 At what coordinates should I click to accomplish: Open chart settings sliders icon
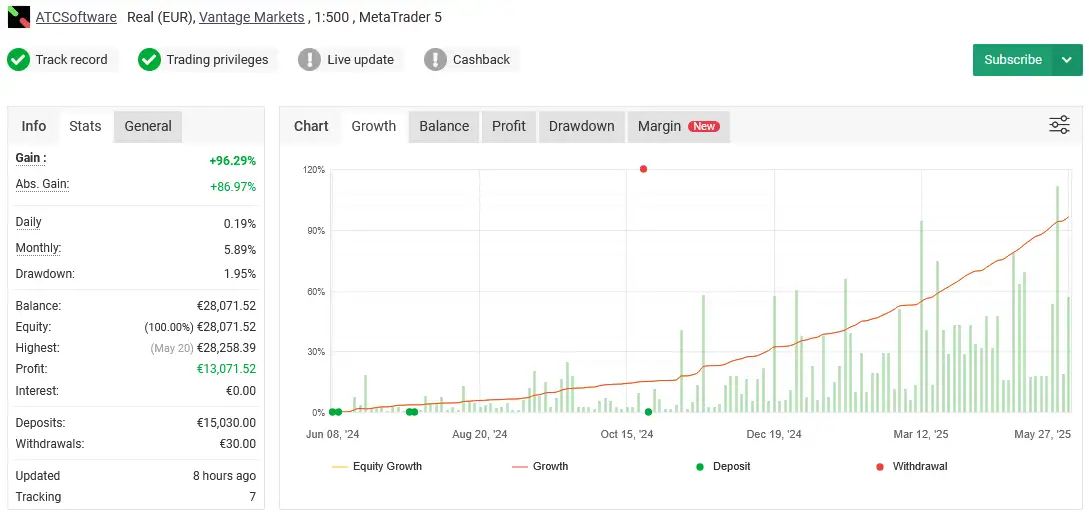click(x=1059, y=125)
